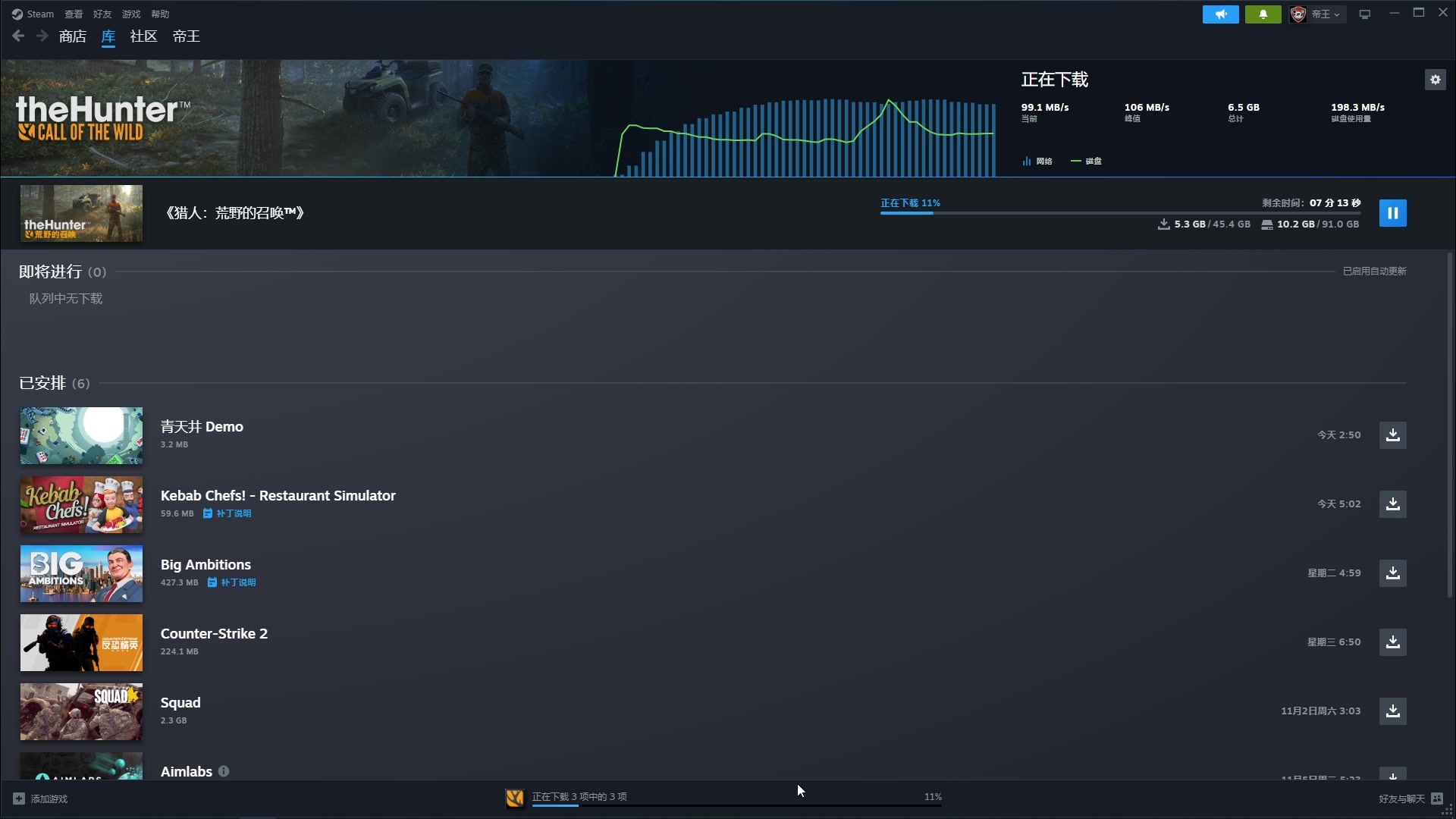Click theHunter downloading game thumbnail
The width and height of the screenshot is (1456, 819).
[81, 213]
